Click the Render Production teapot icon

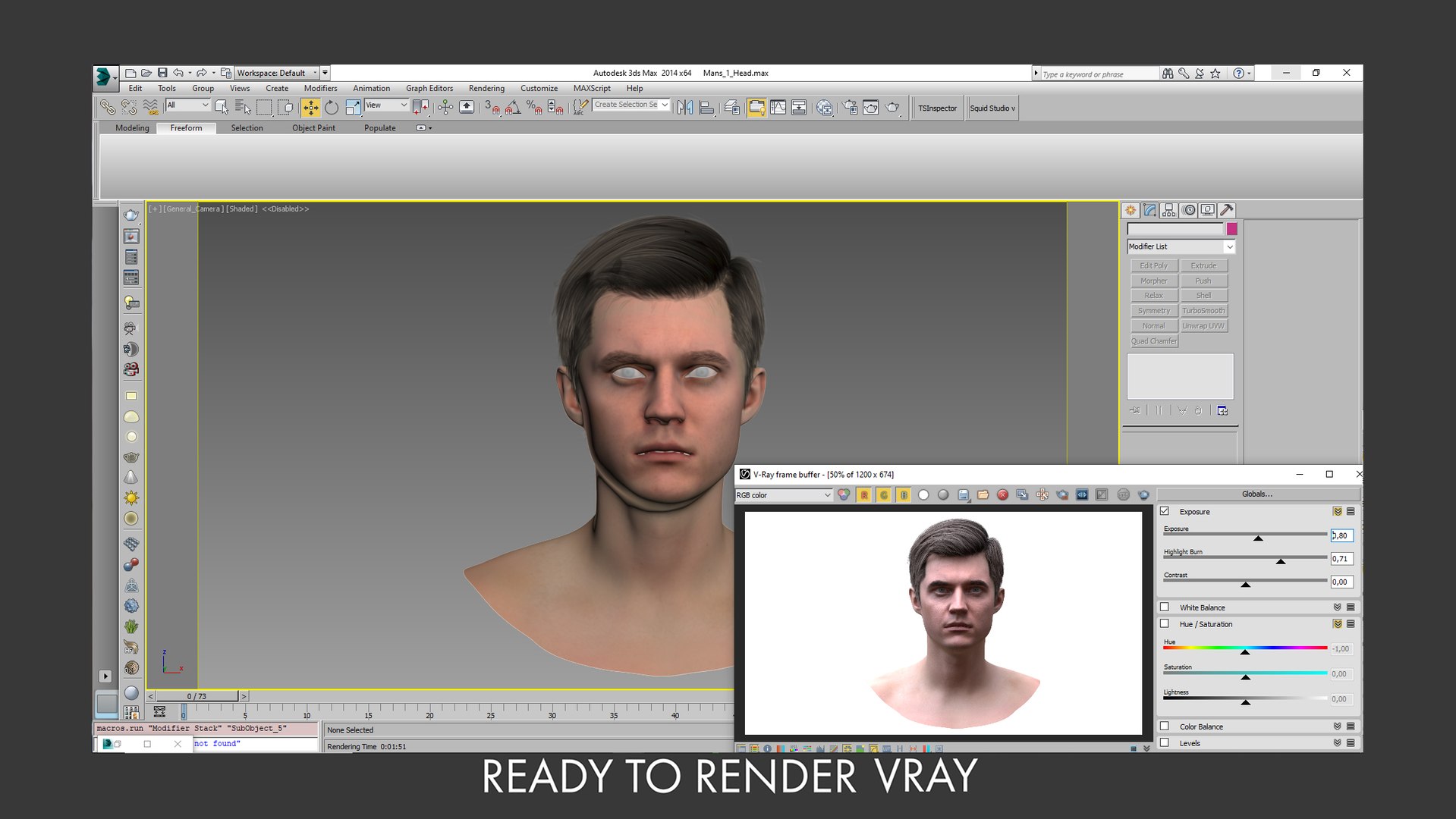pyautogui.click(x=892, y=108)
